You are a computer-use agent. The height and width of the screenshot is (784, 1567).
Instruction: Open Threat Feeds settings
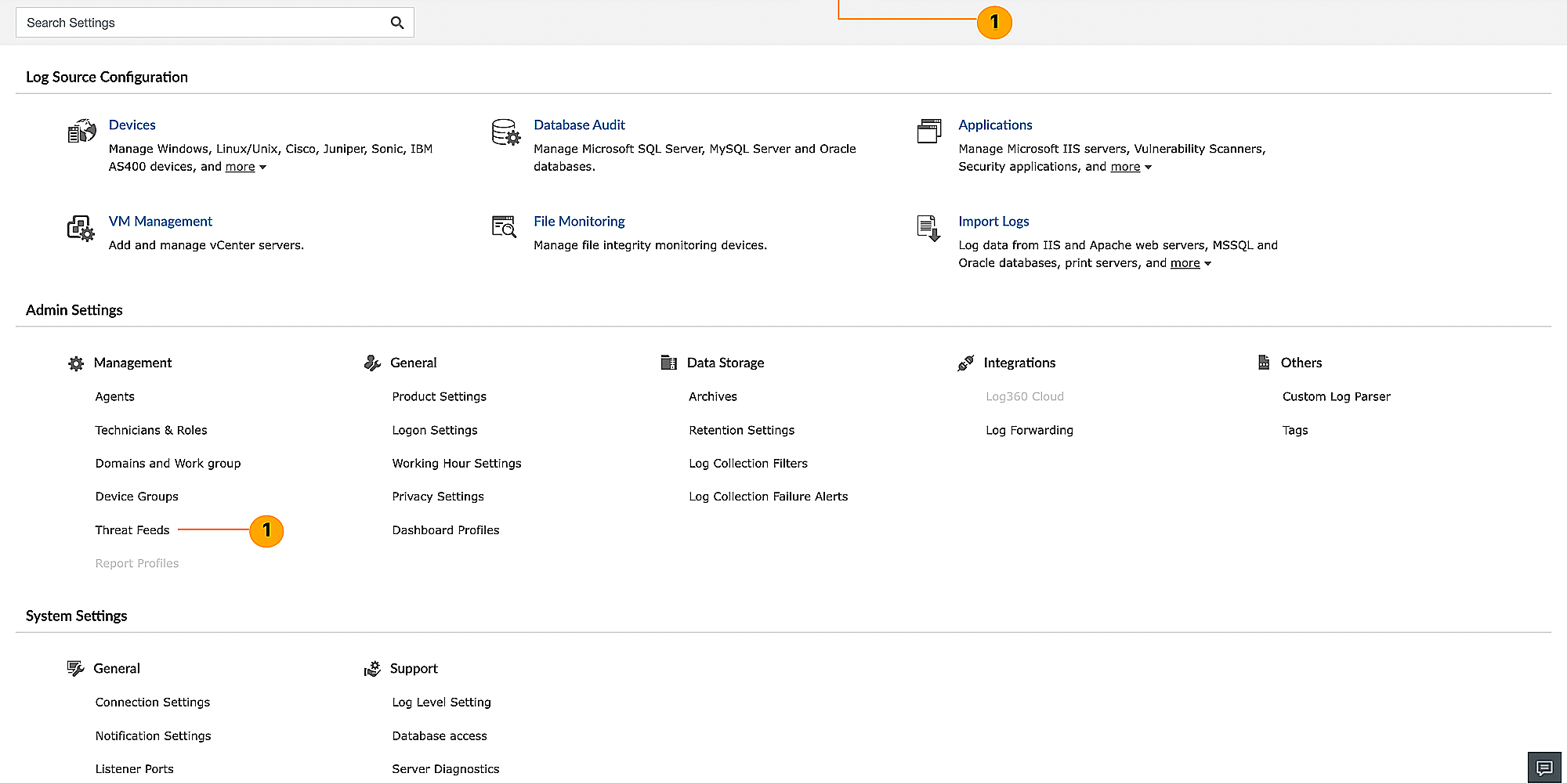[x=132, y=530]
